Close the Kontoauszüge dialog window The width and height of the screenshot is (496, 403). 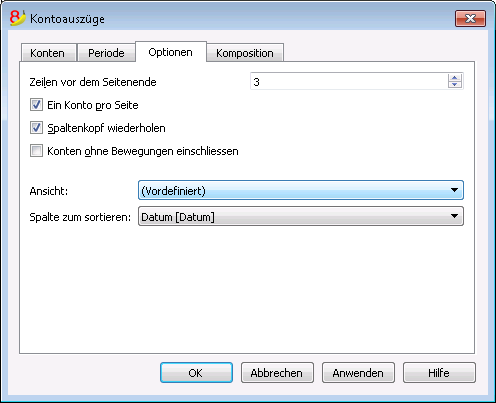point(470,18)
